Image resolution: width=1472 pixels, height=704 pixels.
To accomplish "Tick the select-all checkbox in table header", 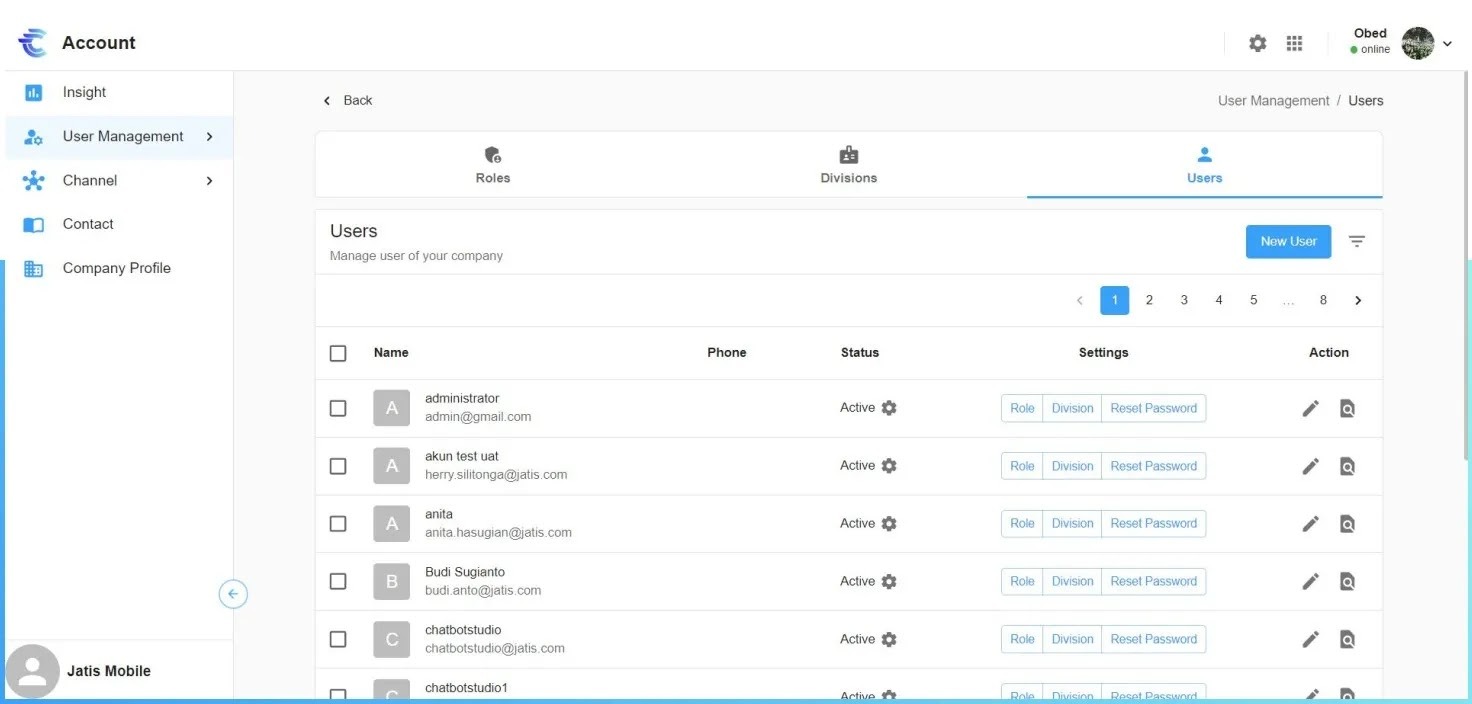I will (x=338, y=353).
